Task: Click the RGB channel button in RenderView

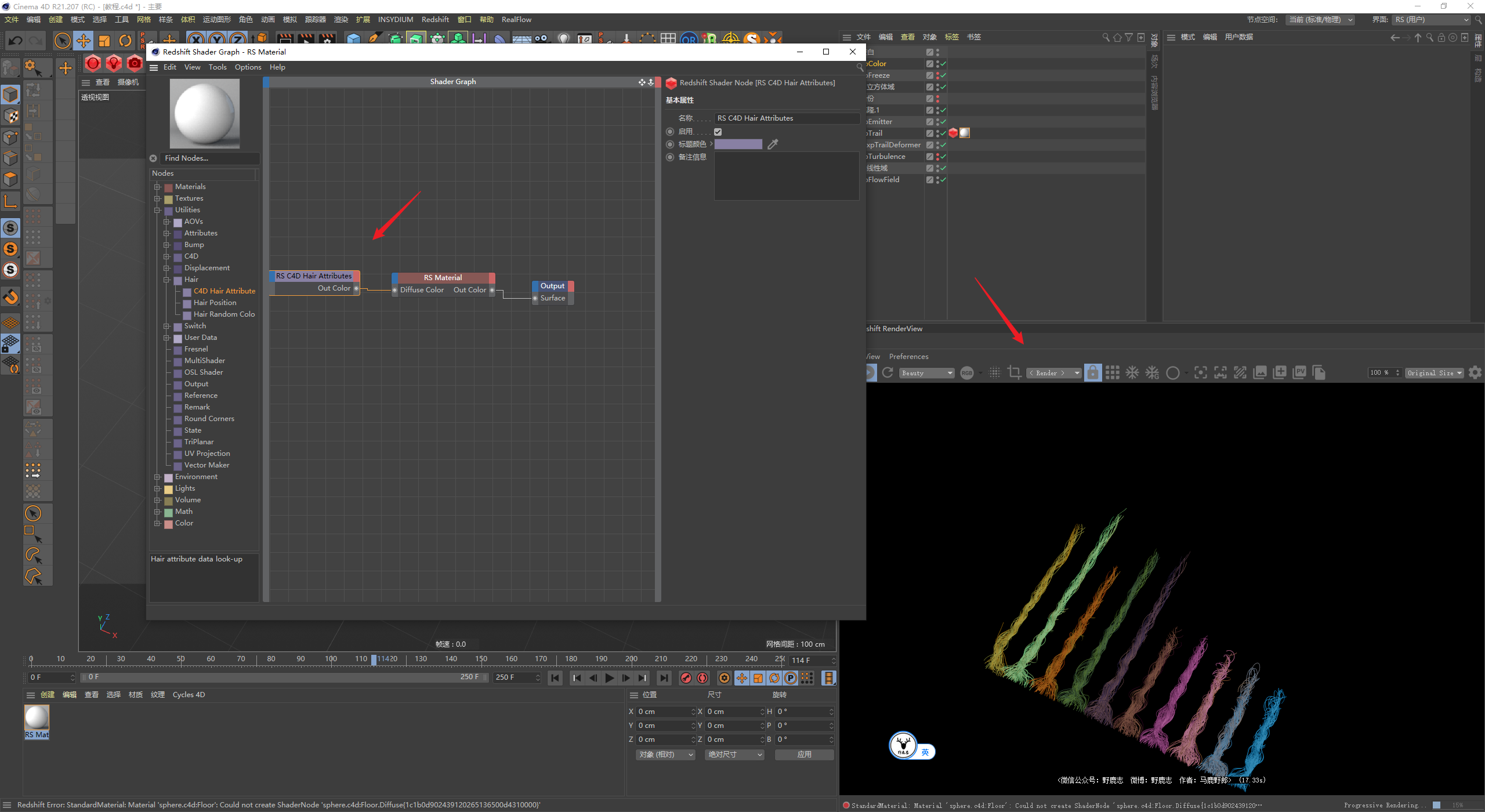Action: pyautogui.click(x=967, y=373)
